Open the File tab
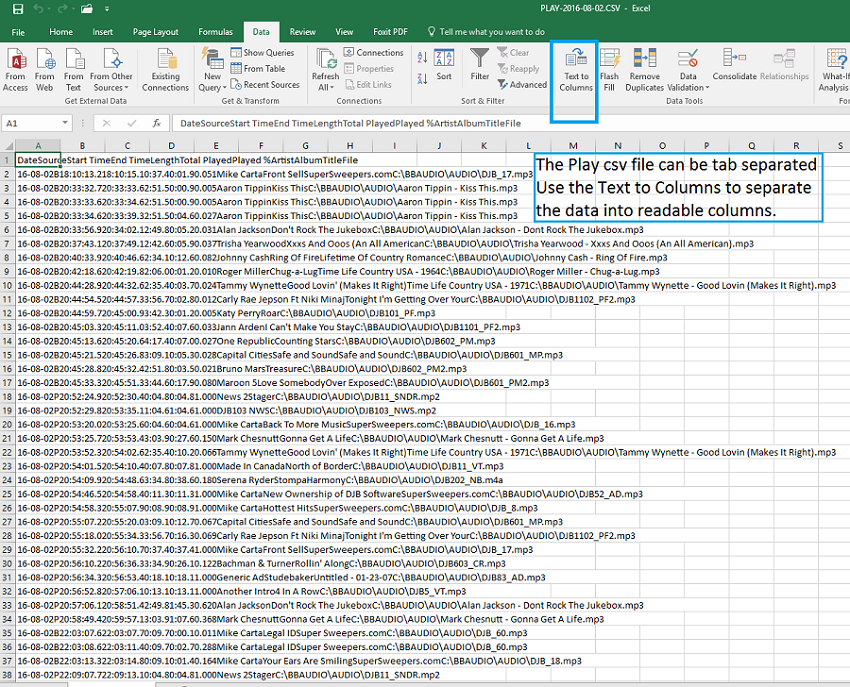This screenshot has width=850, height=687. 18,32
